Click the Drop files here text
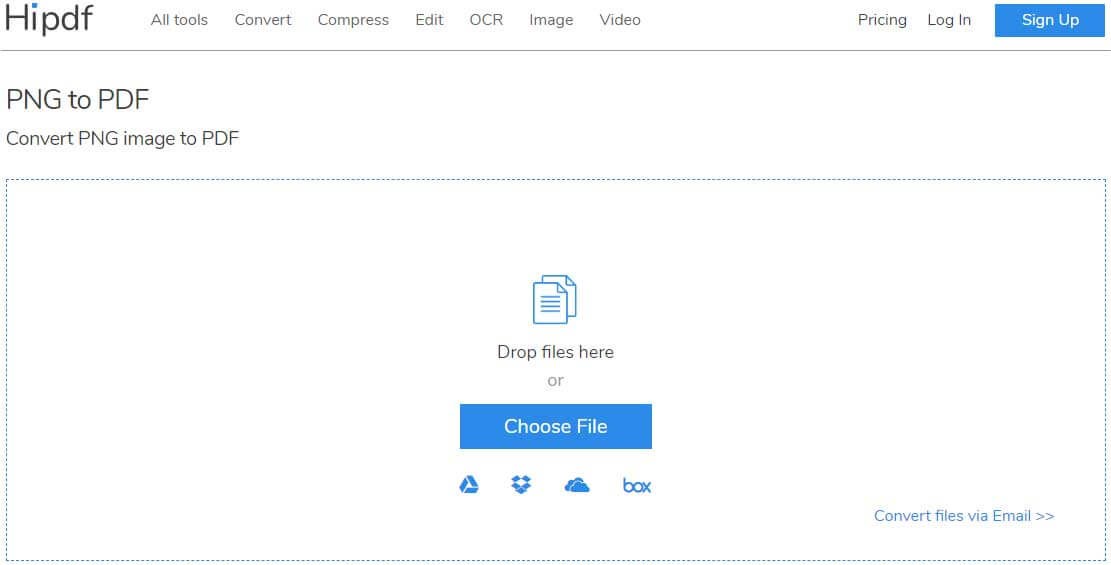Image resolution: width=1111 pixels, height=565 pixels. (556, 352)
